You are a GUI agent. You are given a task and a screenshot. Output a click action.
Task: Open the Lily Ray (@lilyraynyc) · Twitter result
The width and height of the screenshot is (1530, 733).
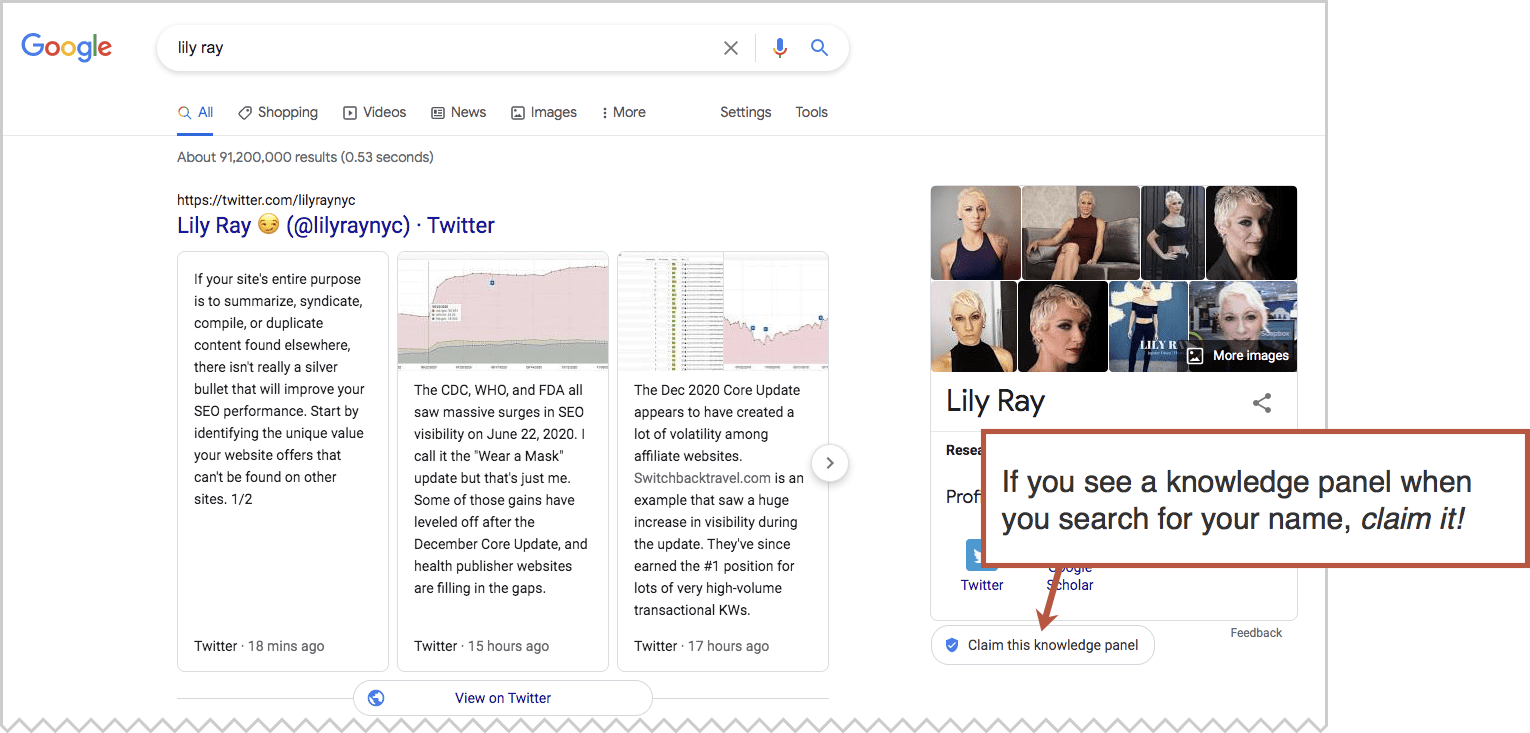coord(336,225)
